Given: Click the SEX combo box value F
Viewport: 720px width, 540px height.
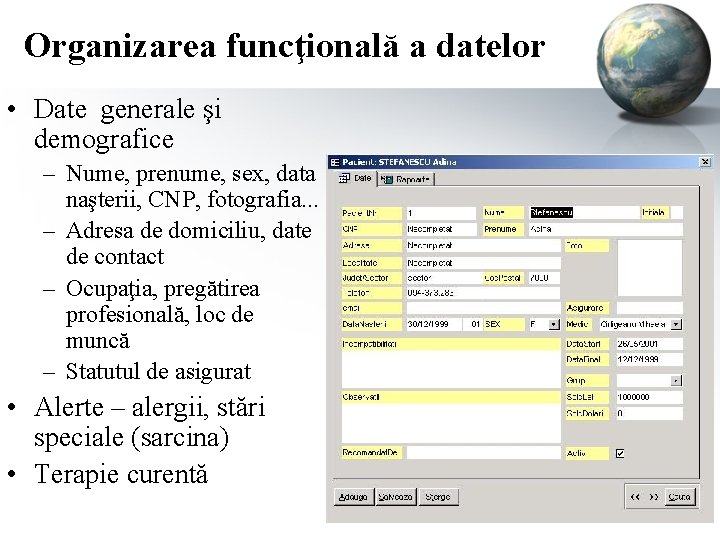Looking at the screenshot, I should click(x=538, y=325).
